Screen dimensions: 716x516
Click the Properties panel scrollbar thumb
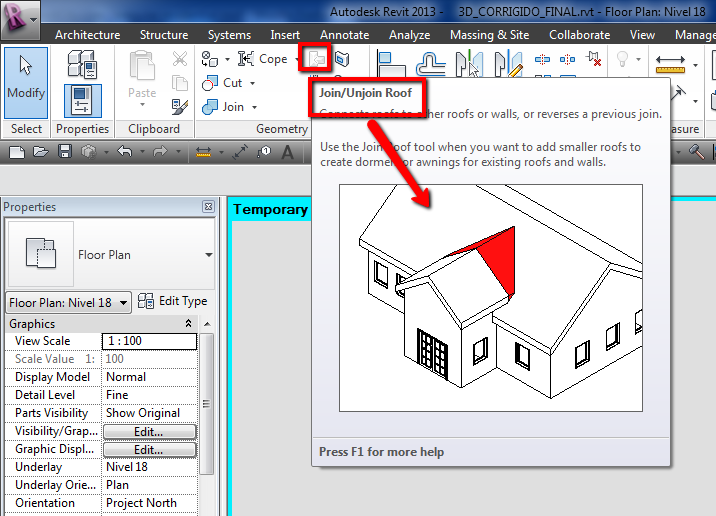(206, 404)
